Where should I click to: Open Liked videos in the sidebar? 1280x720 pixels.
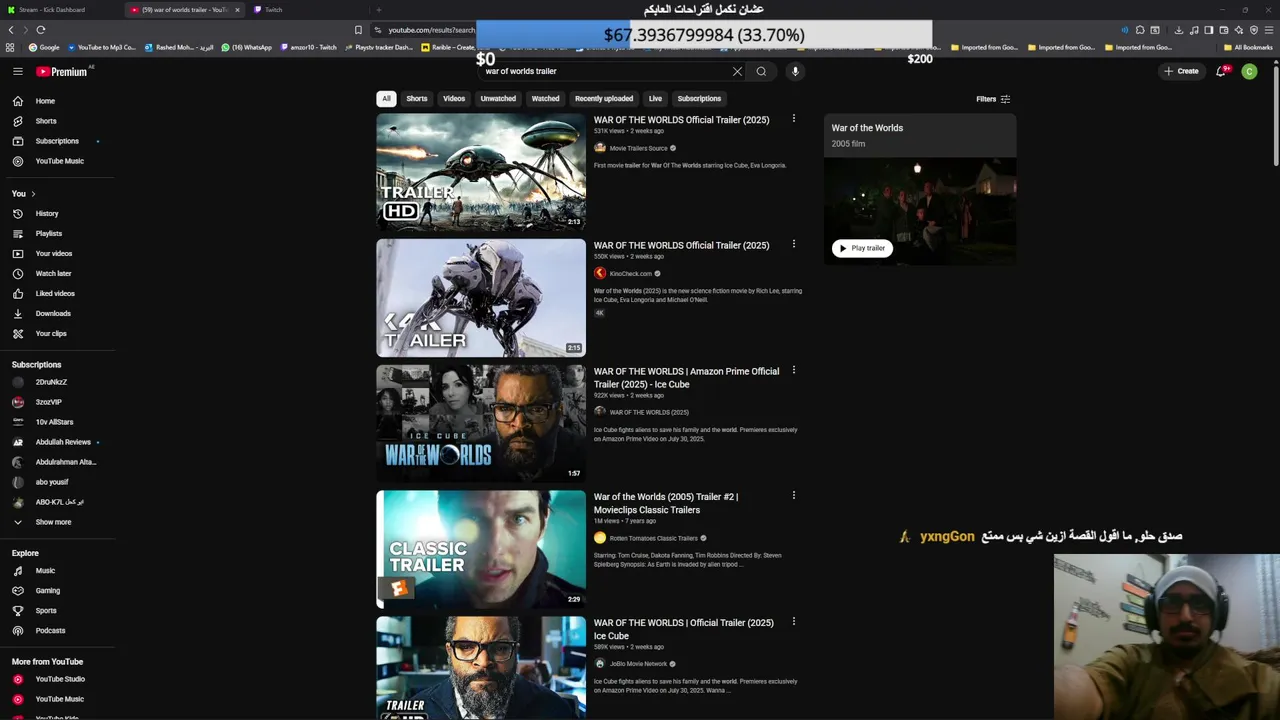57,293
